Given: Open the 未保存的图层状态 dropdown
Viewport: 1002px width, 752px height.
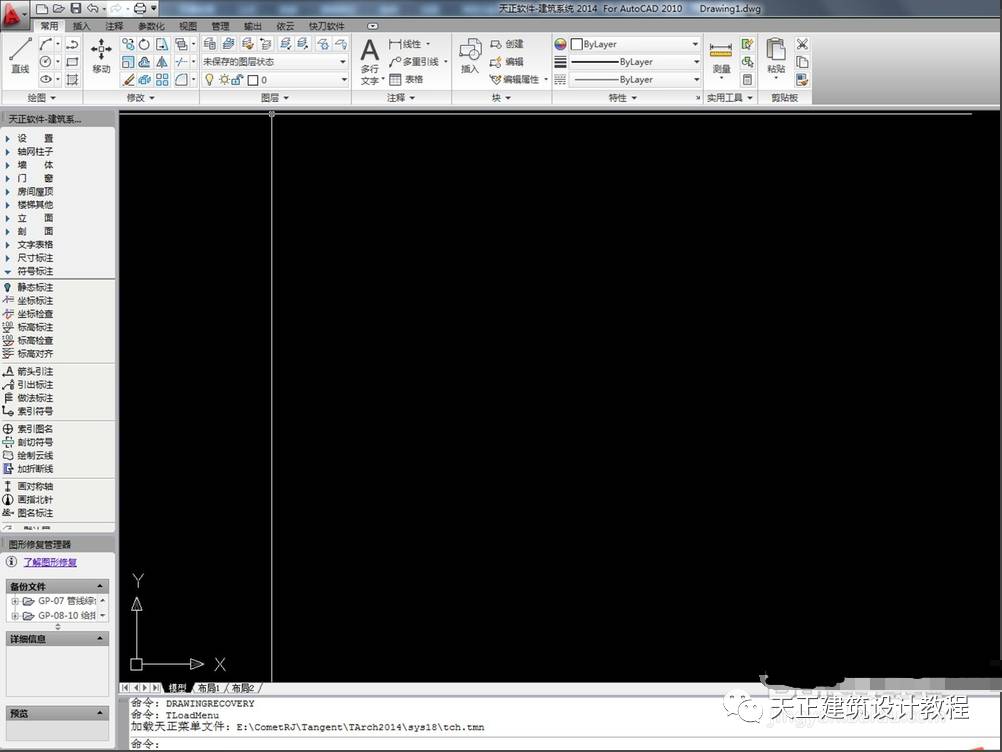Looking at the screenshot, I should [275, 62].
